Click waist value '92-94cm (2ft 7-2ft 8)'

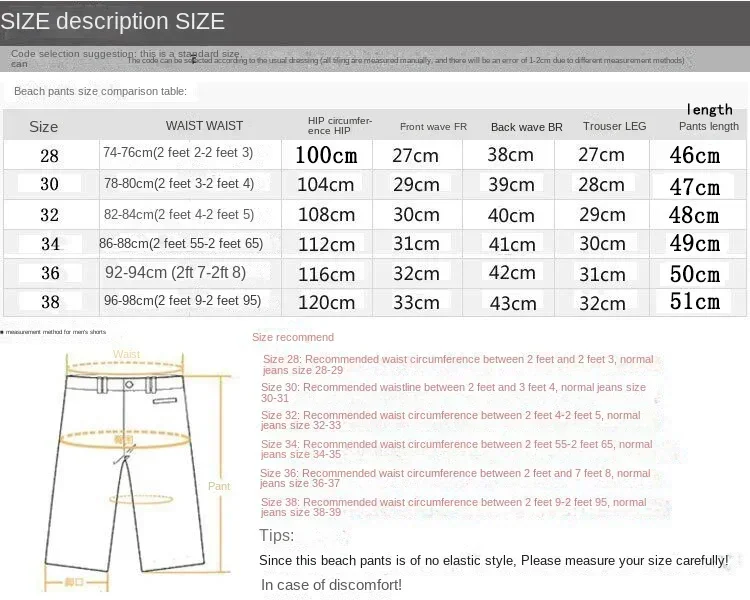pyautogui.click(x=175, y=272)
